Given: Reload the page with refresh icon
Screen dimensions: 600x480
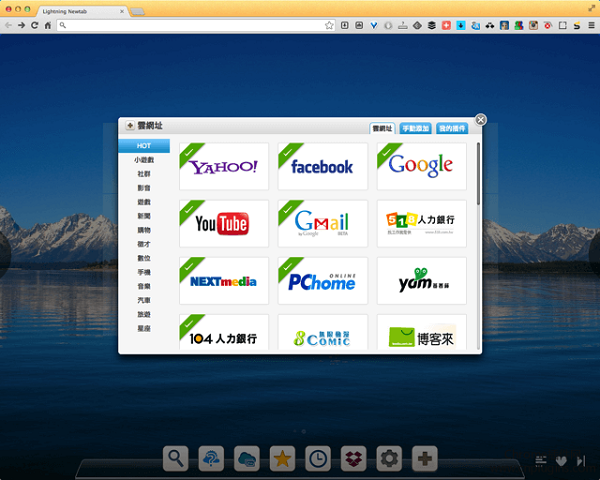Looking at the screenshot, I should pyautogui.click(x=34, y=25).
